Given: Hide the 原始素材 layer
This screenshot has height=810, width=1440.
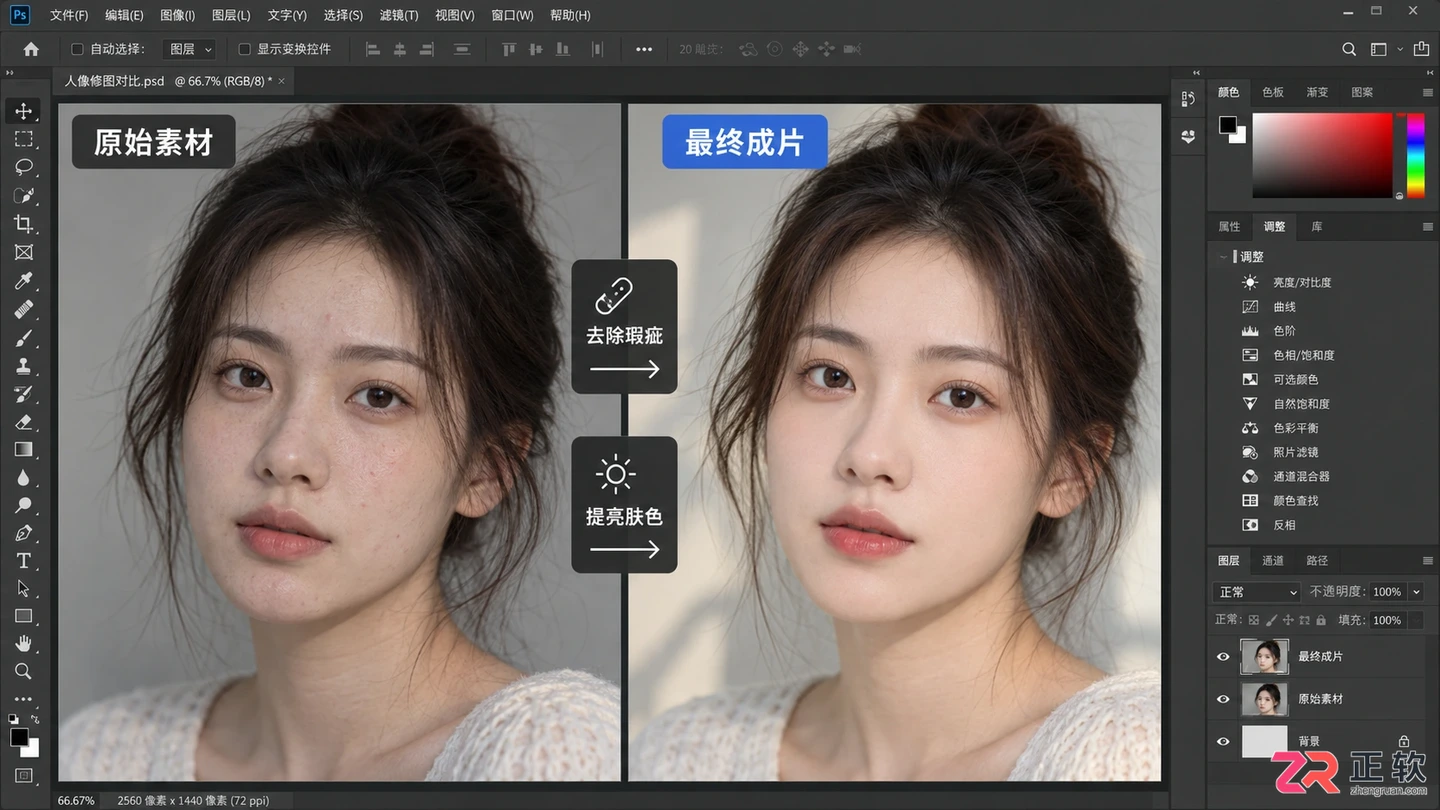Looking at the screenshot, I should 1223,699.
